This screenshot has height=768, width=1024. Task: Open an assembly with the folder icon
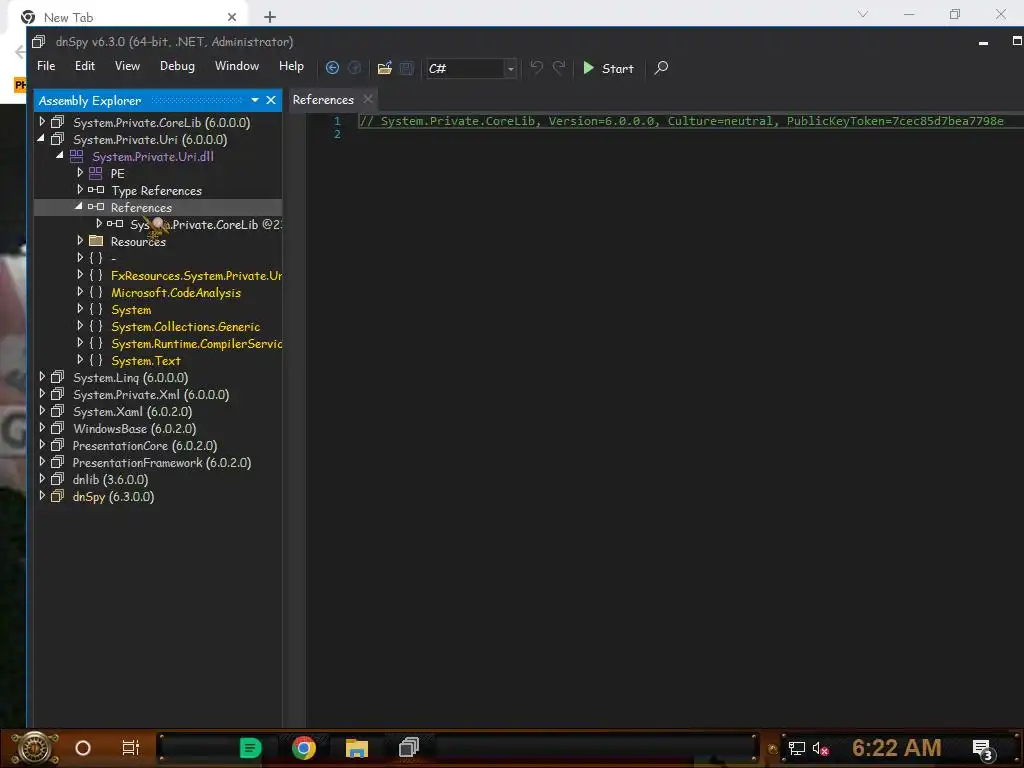click(385, 68)
